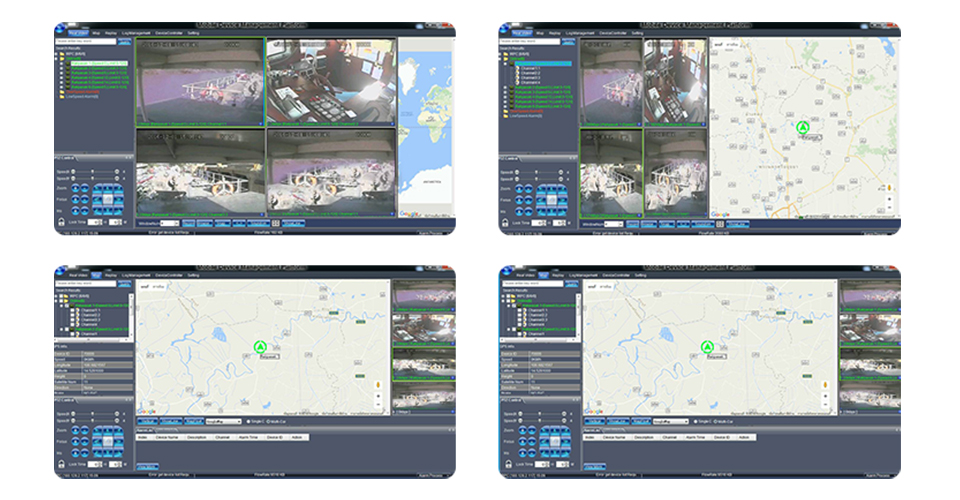Open the Replay tab in top-left window
The height and width of the screenshot is (500, 960).
click(x=111, y=32)
